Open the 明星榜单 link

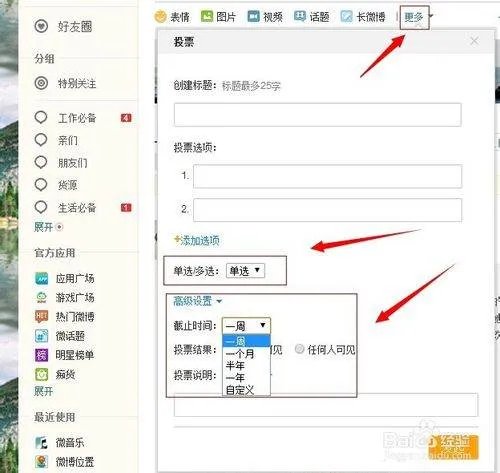click(x=75, y=355)
